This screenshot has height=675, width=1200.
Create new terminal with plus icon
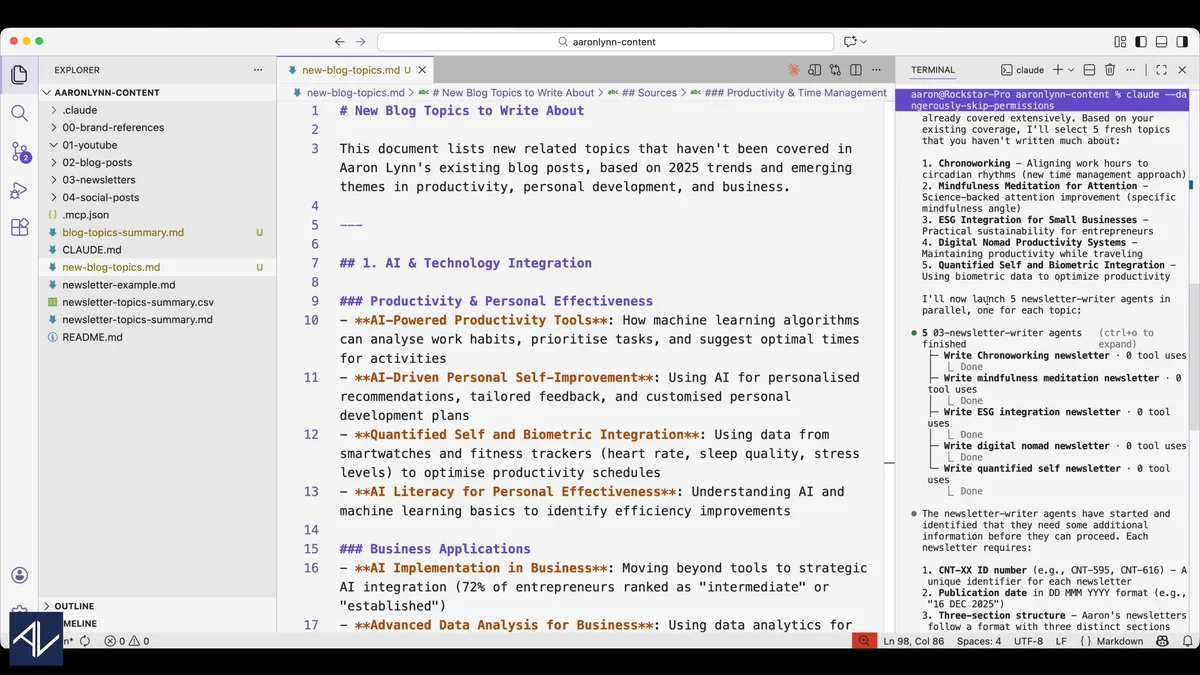point(1058,70)
